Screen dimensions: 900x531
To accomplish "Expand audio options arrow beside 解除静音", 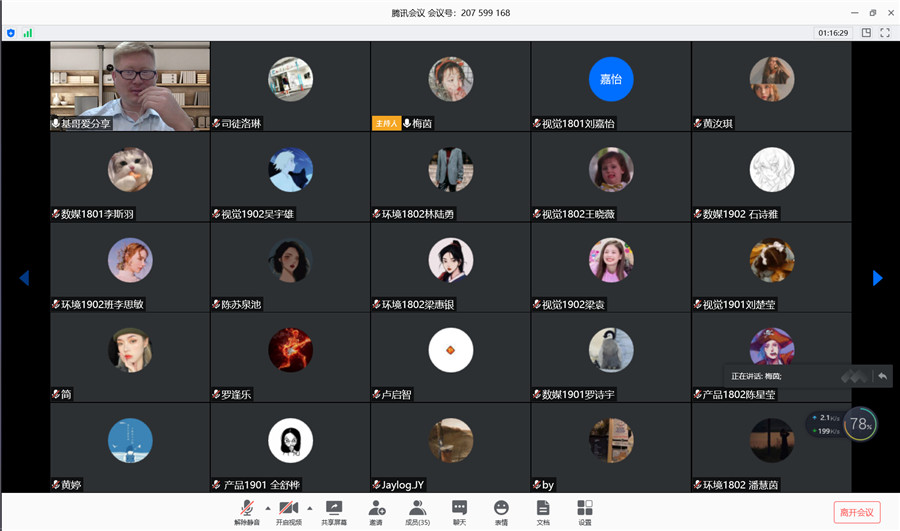I will click(x=267, y=508).
